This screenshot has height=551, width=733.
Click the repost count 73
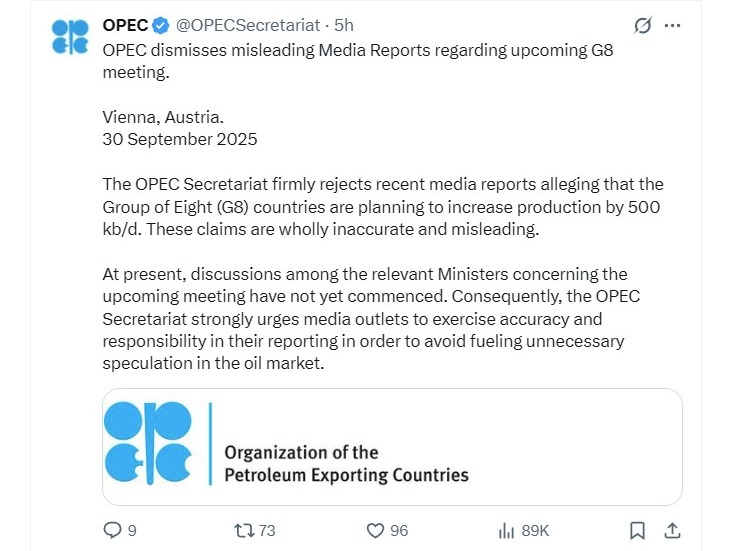pyautogui.click(x=266, y=530)
